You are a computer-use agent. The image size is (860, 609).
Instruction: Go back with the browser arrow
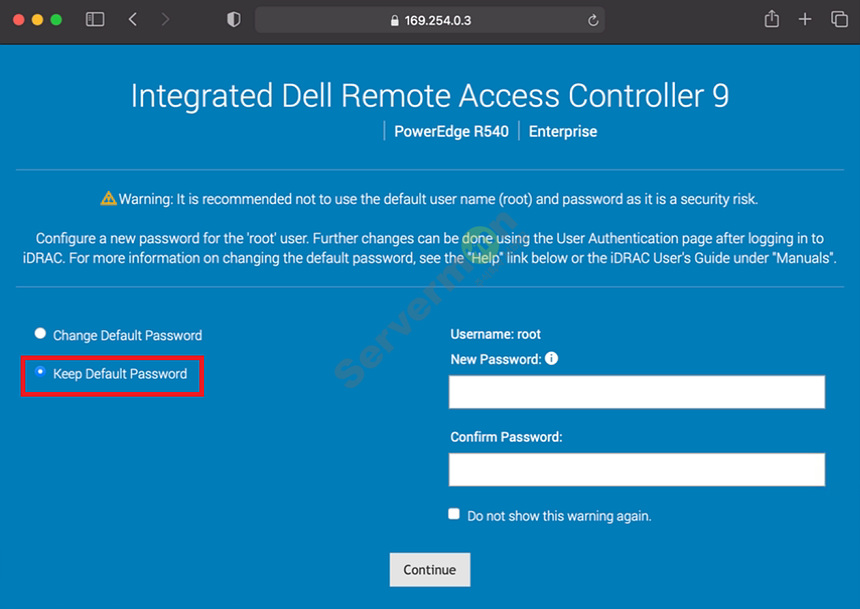click(133, 20)
